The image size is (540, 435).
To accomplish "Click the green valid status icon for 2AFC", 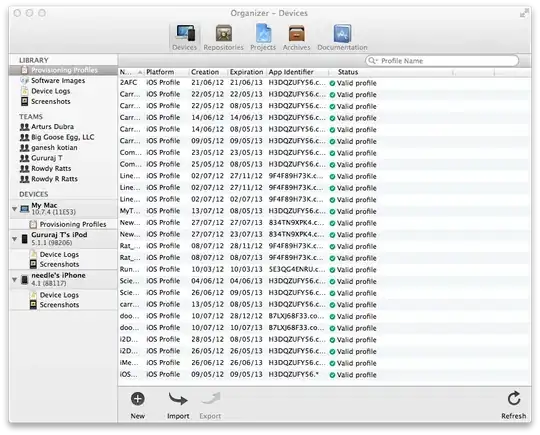I will tap(332, 83).
